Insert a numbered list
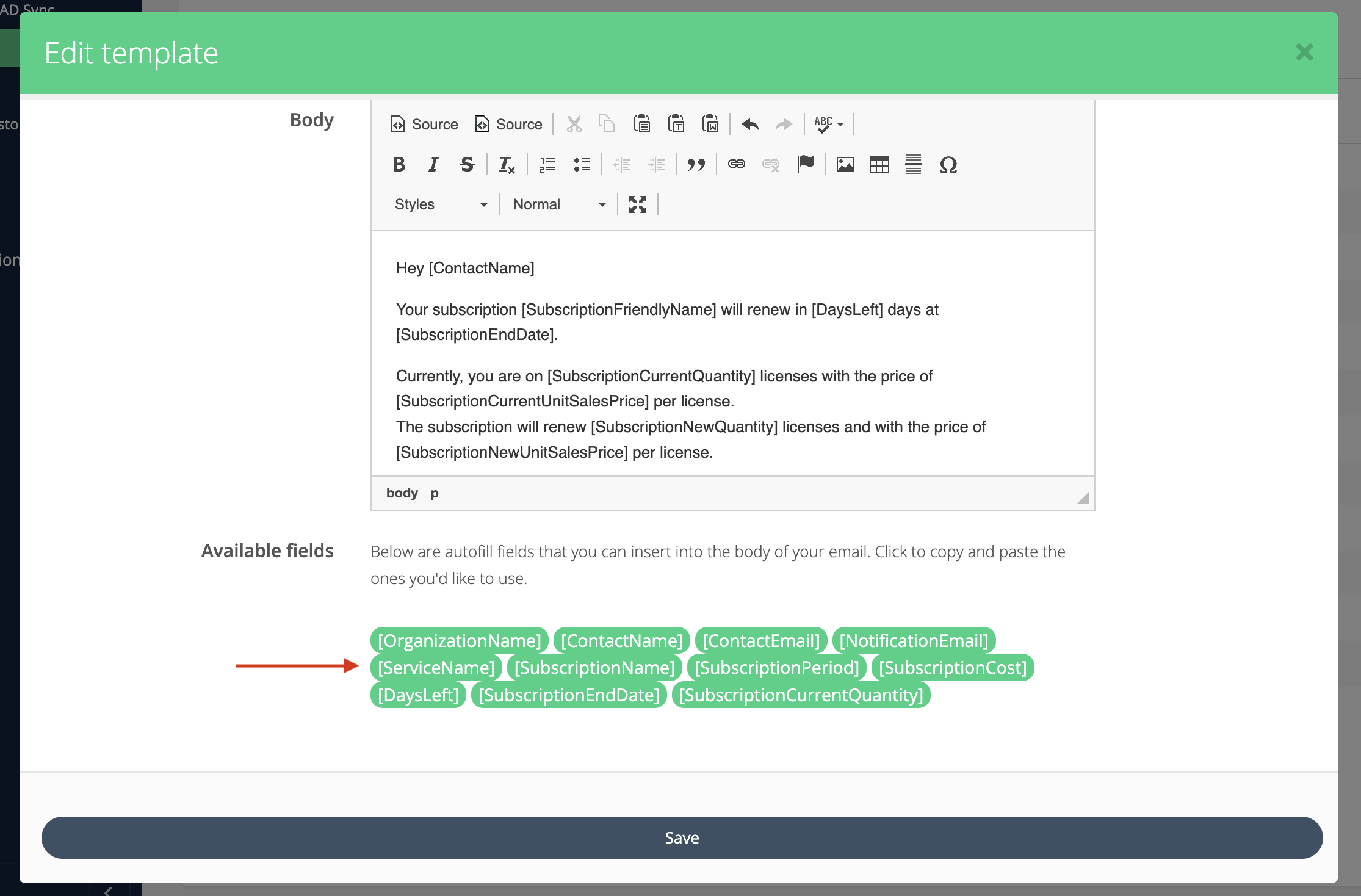This screenshot has height=896, width=1361. (547, 164)
